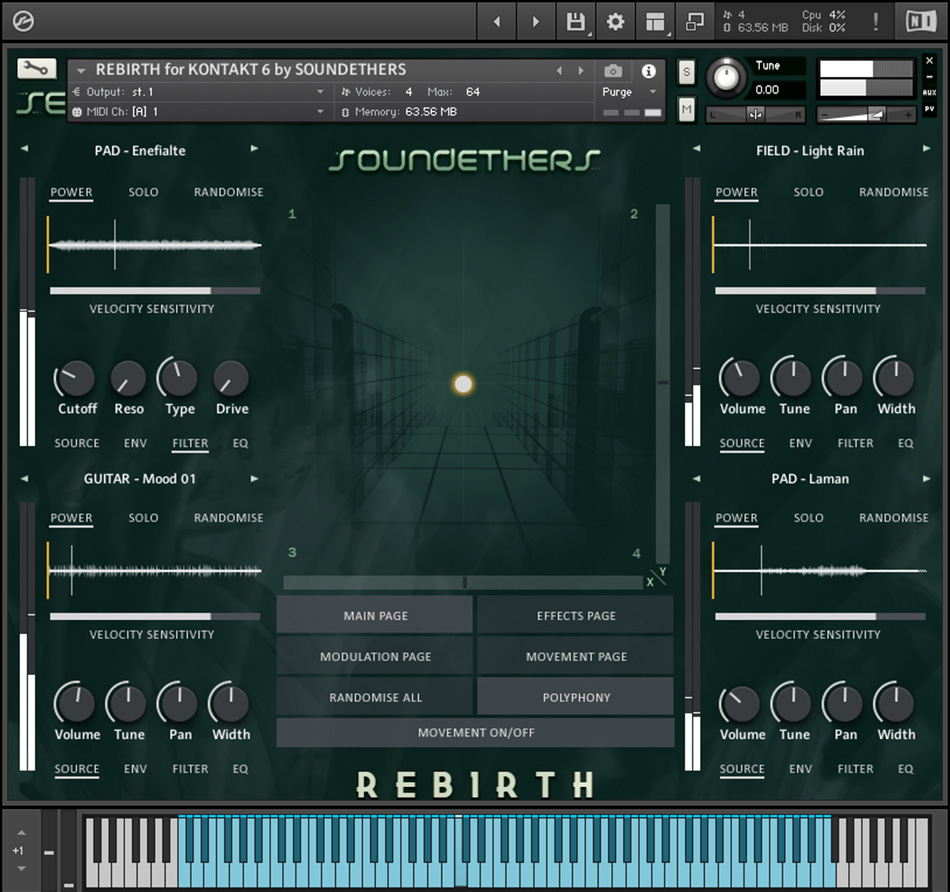The image size is (950, 892).
Task: Adjust the header Tune knob
Action: coord(726,78)
